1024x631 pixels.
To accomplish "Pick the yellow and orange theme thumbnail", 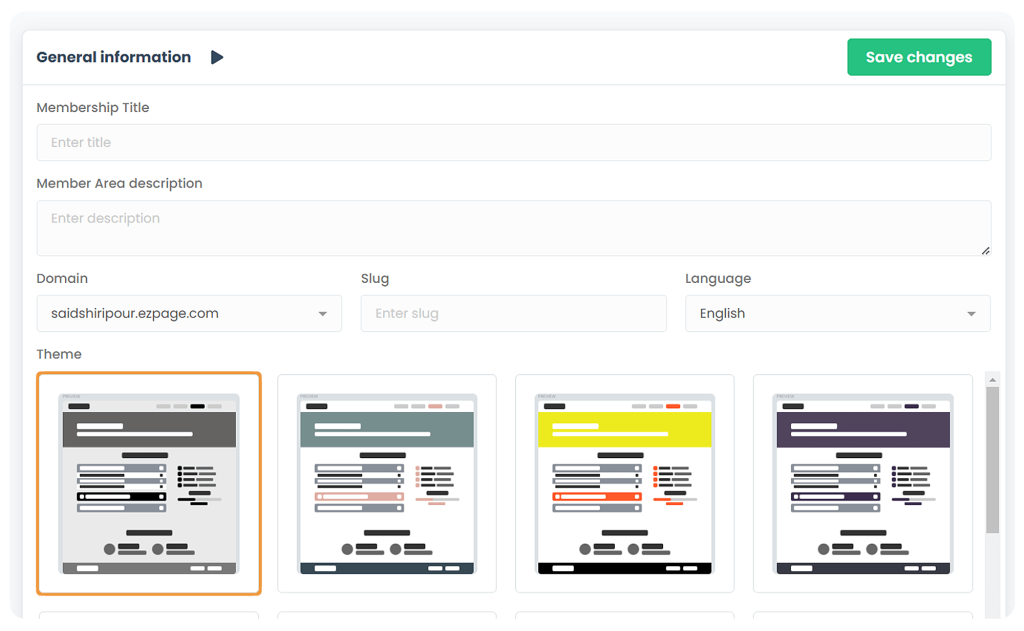I will tap(625, 484).
